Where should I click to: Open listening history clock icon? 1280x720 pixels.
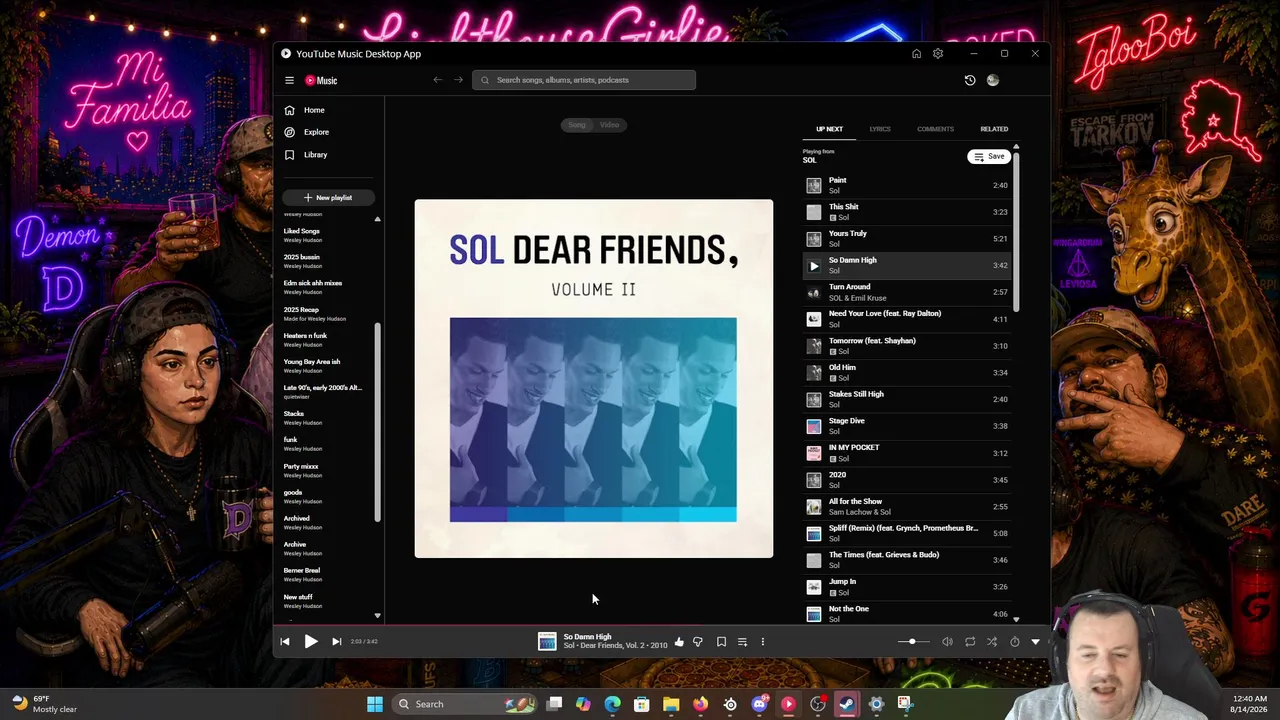click(x=970, y=80)
